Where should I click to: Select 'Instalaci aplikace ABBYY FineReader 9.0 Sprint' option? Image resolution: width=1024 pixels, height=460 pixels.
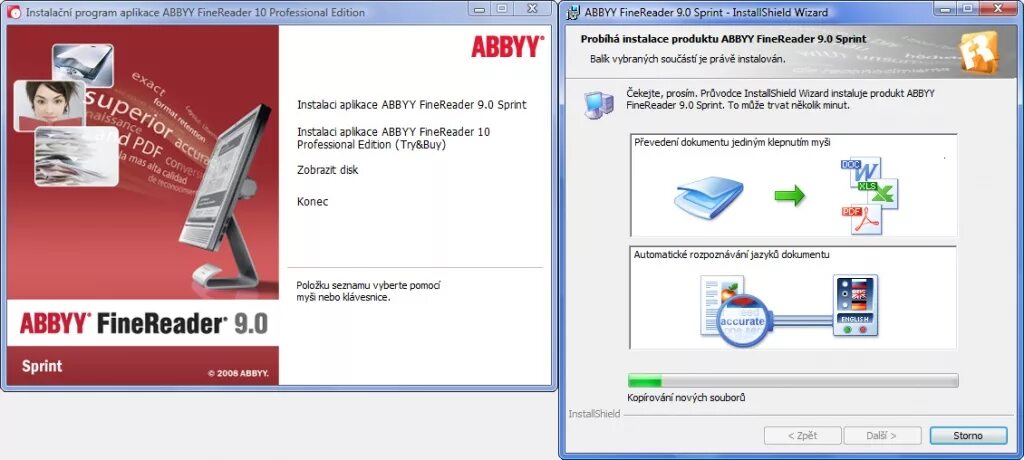click(411, 105)
